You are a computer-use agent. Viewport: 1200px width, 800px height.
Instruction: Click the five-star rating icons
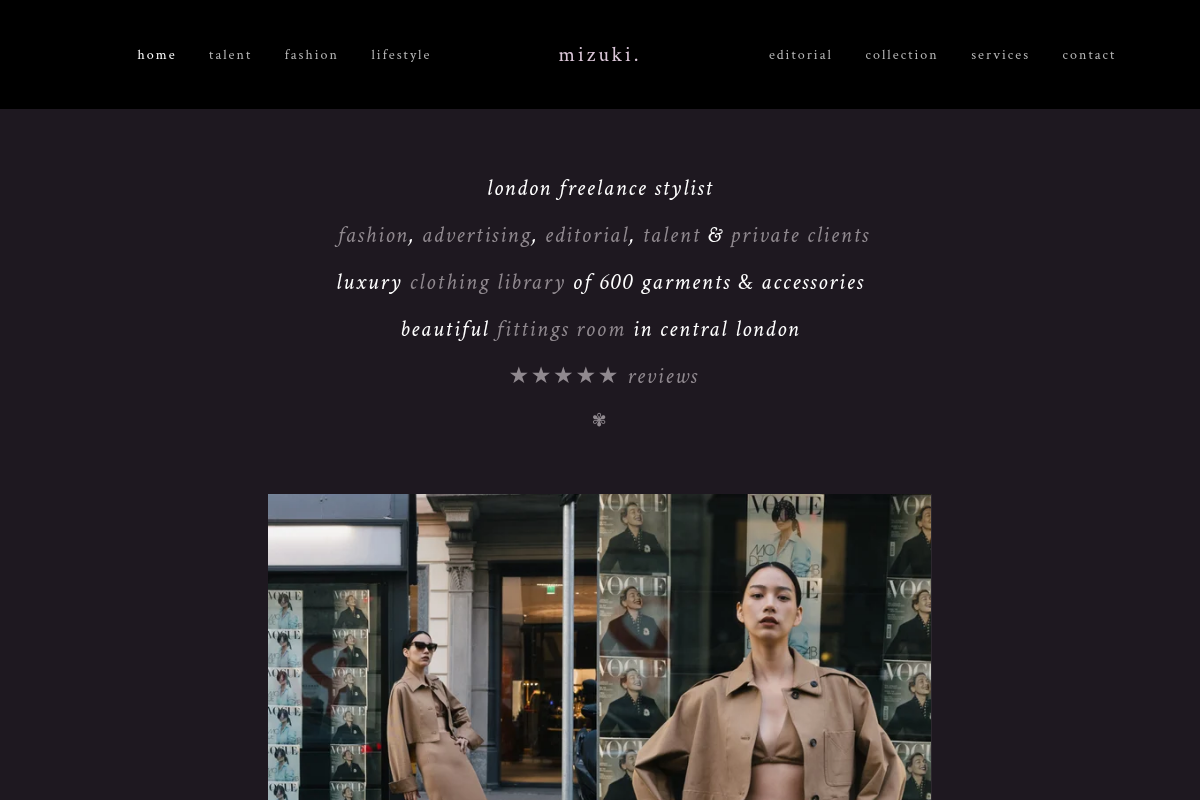563,376
